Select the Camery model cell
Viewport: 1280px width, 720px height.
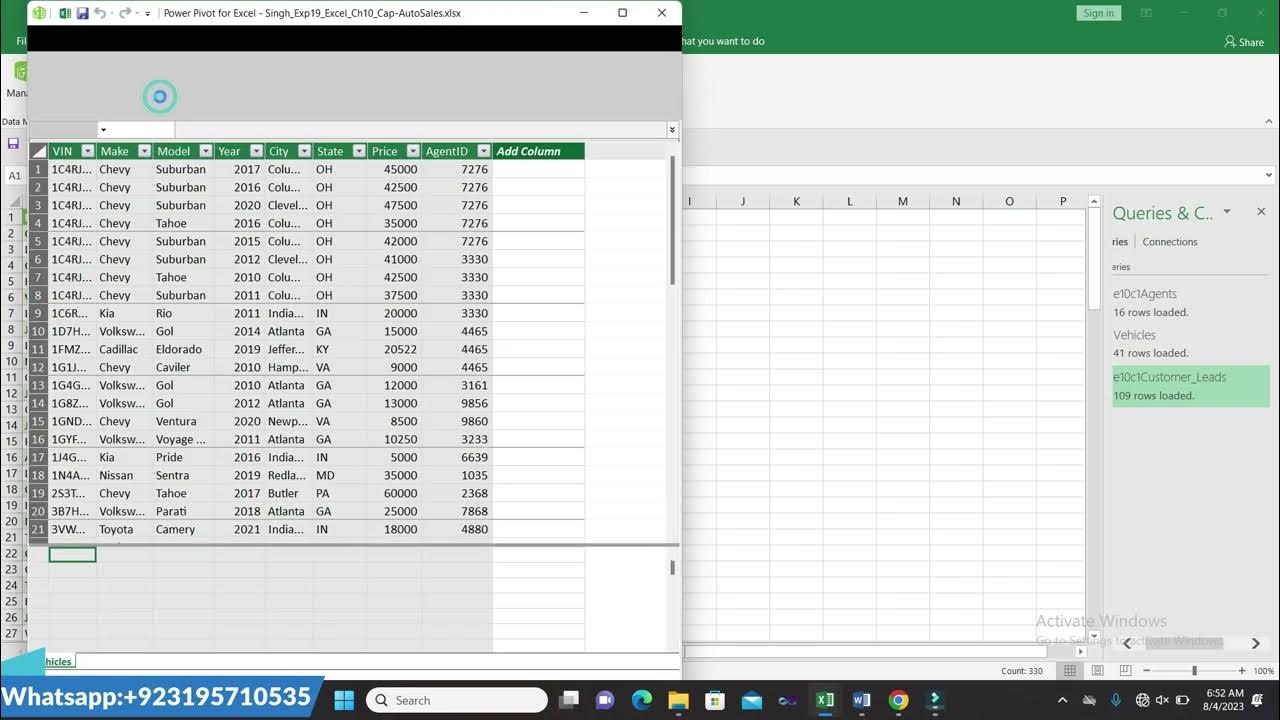point(183,529)
